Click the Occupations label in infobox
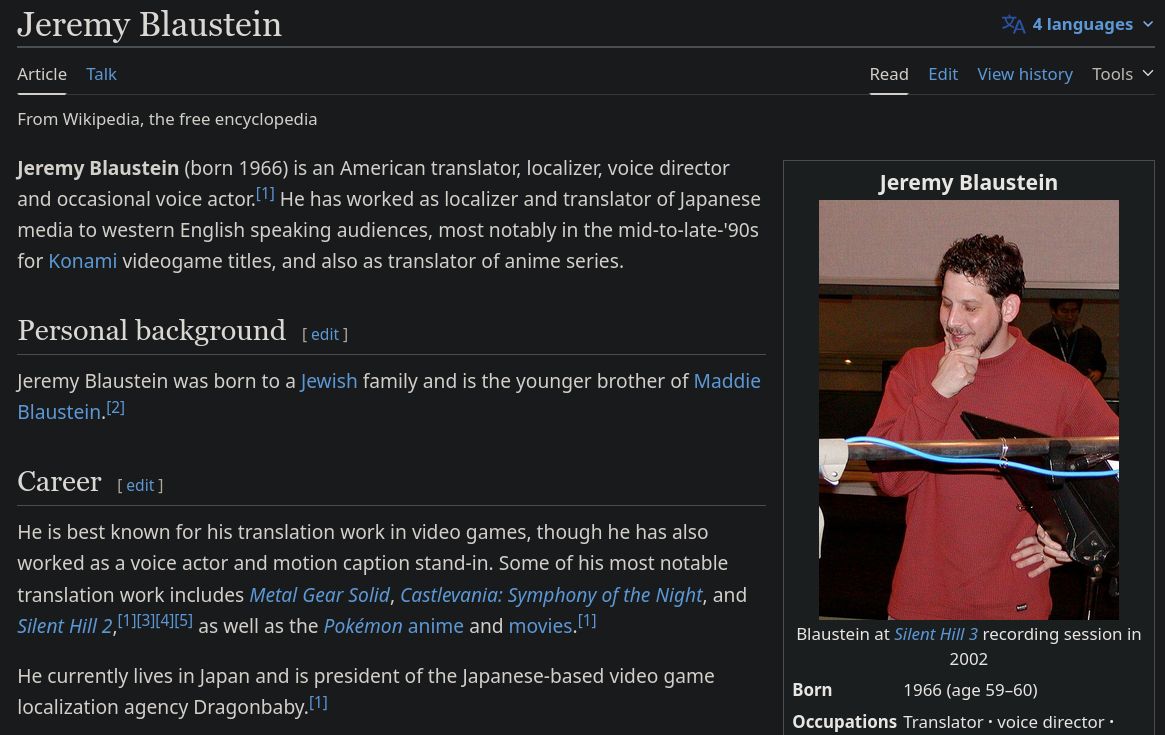Viewport: 1165px width, 735px height. [845, 722]
